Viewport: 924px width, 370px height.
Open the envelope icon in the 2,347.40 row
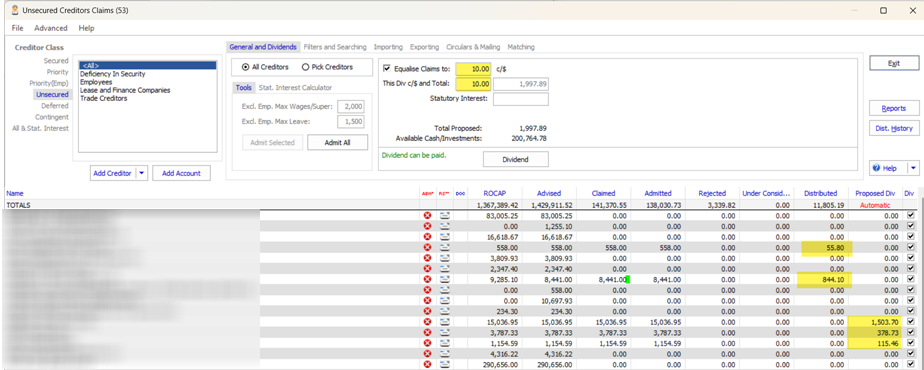click(445, 269)
